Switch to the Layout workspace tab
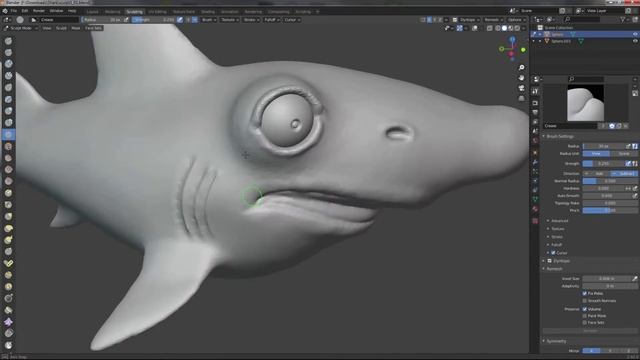The height and width of the screenshot is (360, 640). 93,12
